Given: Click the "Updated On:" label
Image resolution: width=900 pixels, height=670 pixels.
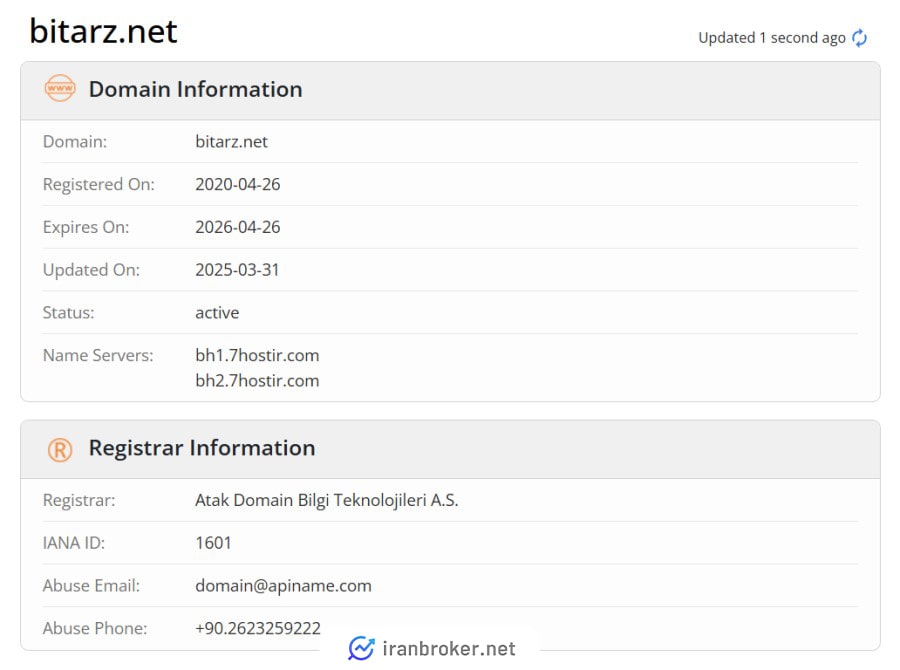Looking at the screenshot, I should (x=91, y=270).
